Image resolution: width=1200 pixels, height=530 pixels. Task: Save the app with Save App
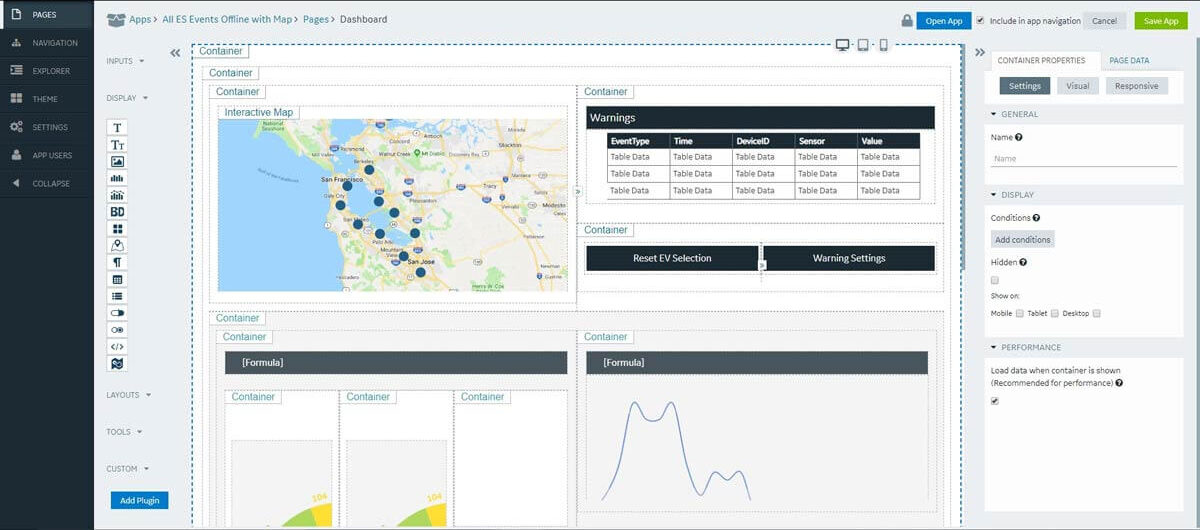[x=1161, y=21]
